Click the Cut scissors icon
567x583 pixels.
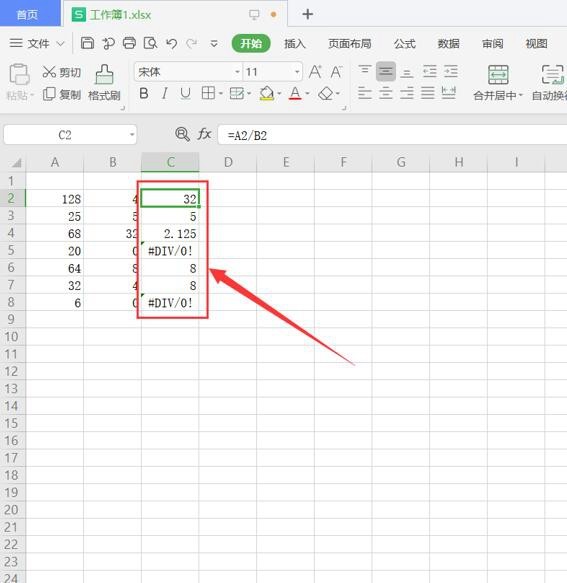pos(49,72)
